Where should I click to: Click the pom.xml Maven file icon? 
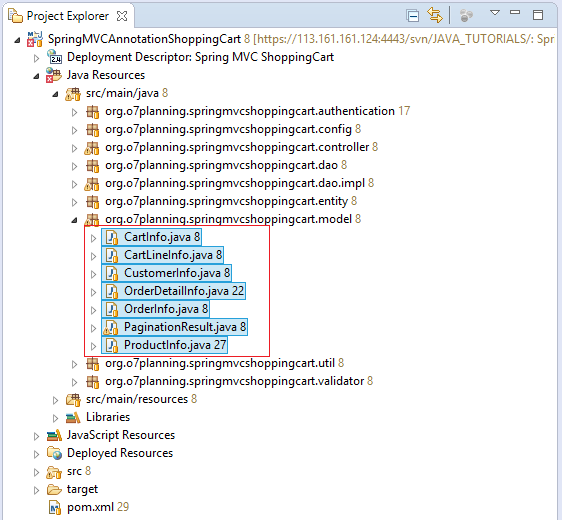[55, 507]
